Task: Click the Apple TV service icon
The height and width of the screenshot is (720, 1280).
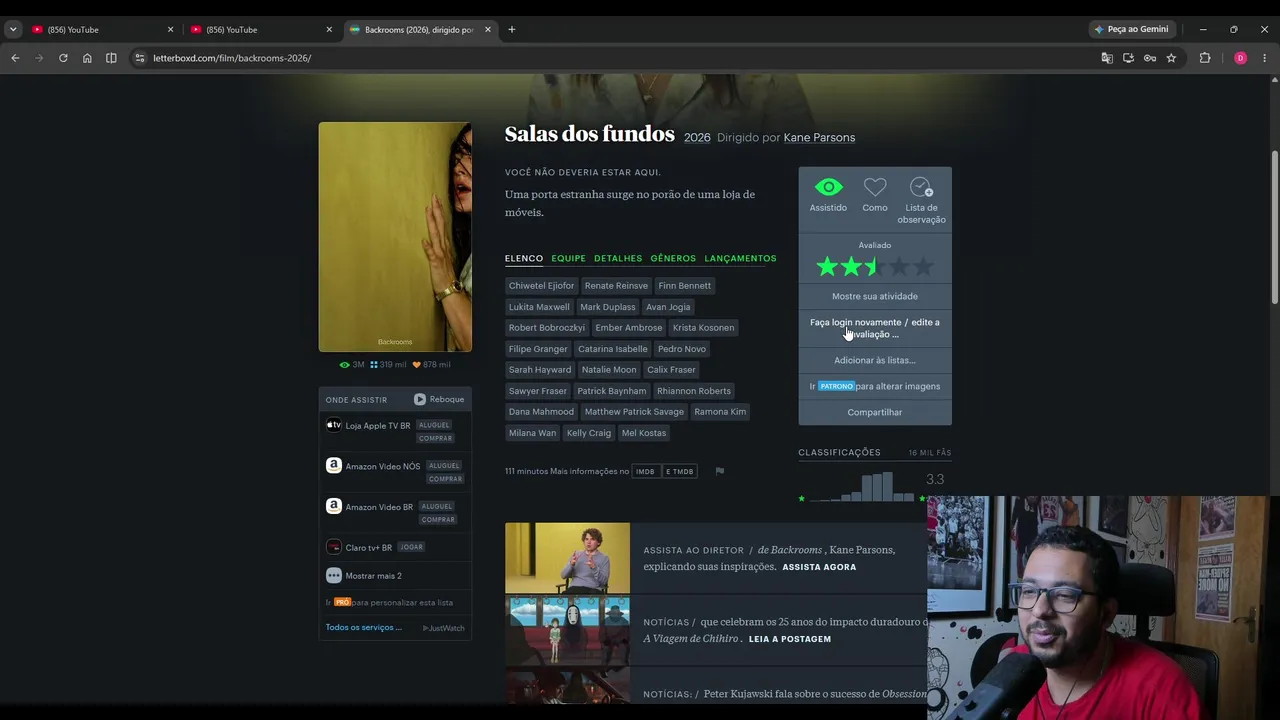Action: pyautogui.click(x=334, y=425)
